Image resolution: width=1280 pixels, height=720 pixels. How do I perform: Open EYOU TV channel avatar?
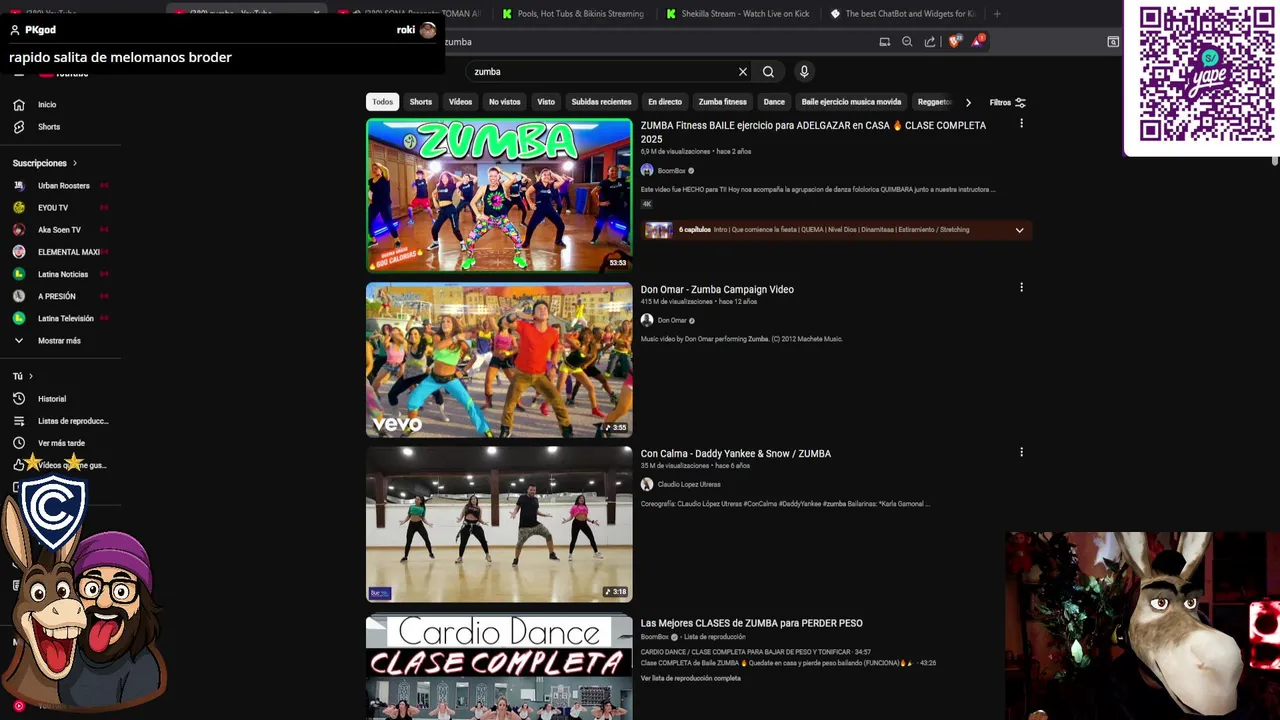click(18, 208)
